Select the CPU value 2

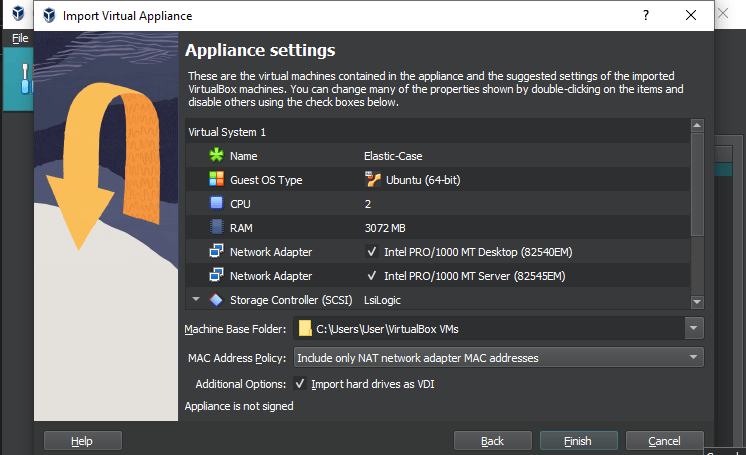click(368, 204)
